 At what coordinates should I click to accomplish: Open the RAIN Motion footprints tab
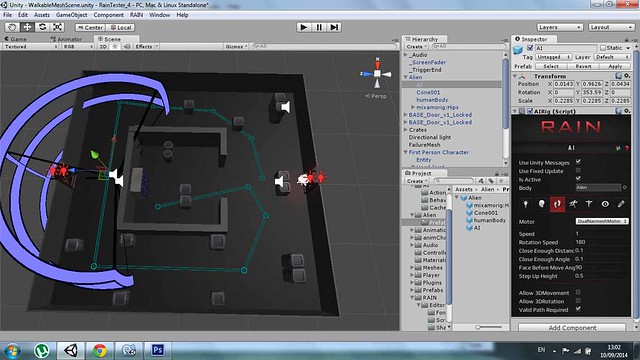[557, 204]
